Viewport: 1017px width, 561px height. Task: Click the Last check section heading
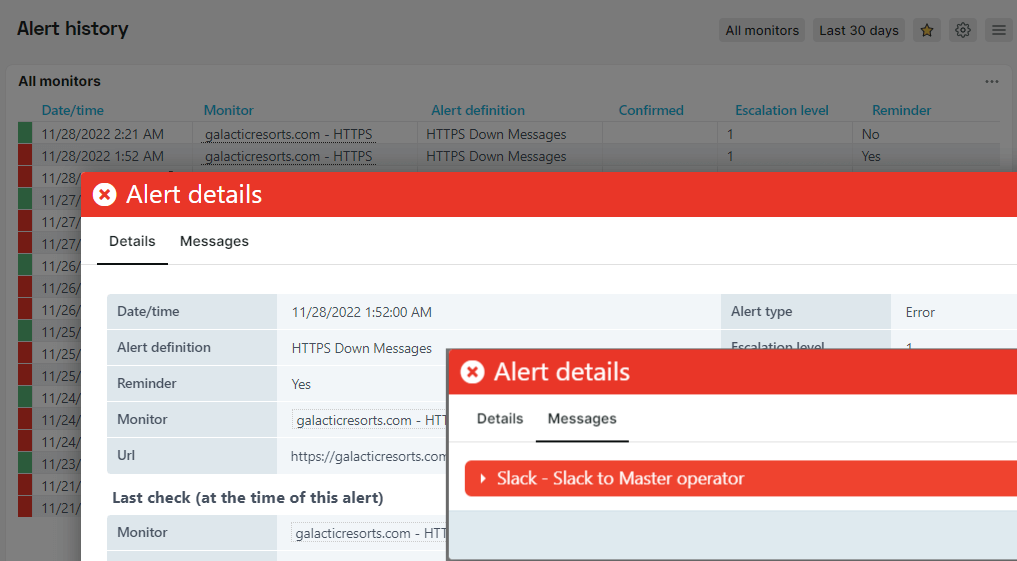click(x=248, y=497)
